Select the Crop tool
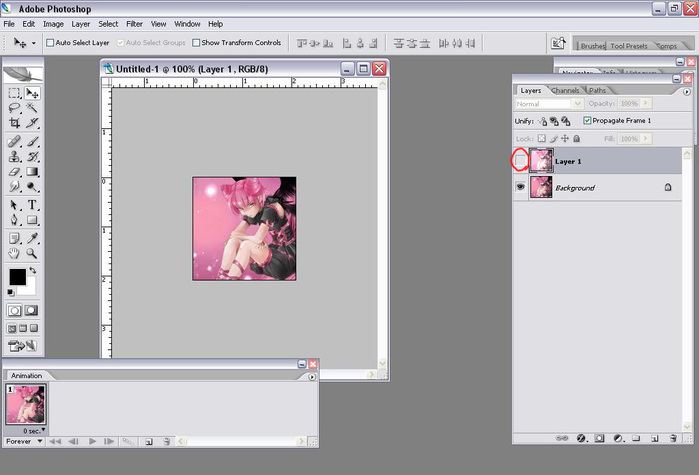The image size is (699, 475). [x=14, y=123]
